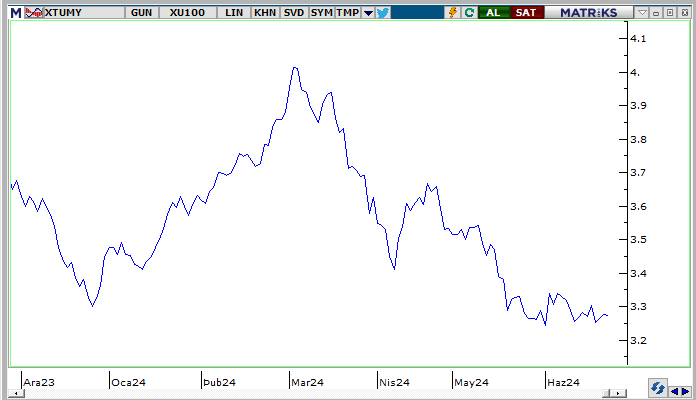Click the last point of the price line
This screenshot has height=400, width=696.
[607, 315]
